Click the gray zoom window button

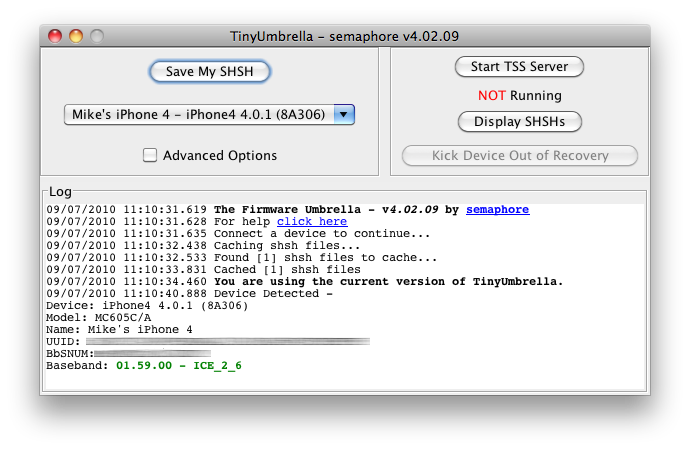click(x=97, y=36)
